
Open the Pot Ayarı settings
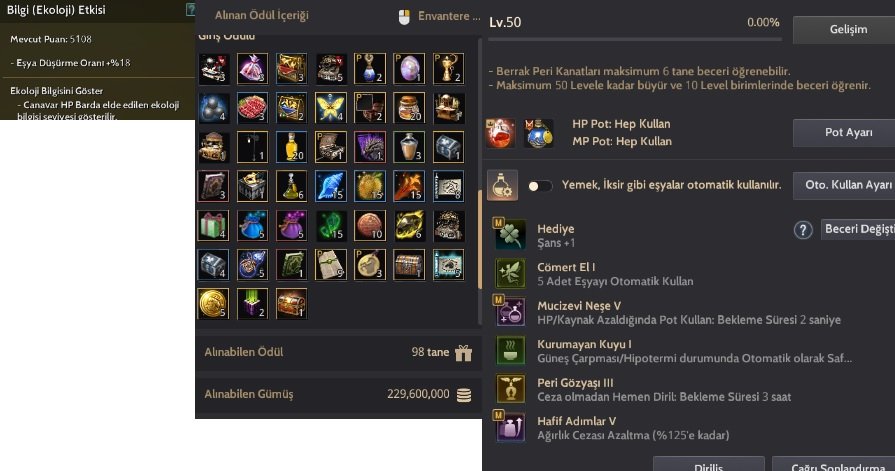tap(848, 132)
